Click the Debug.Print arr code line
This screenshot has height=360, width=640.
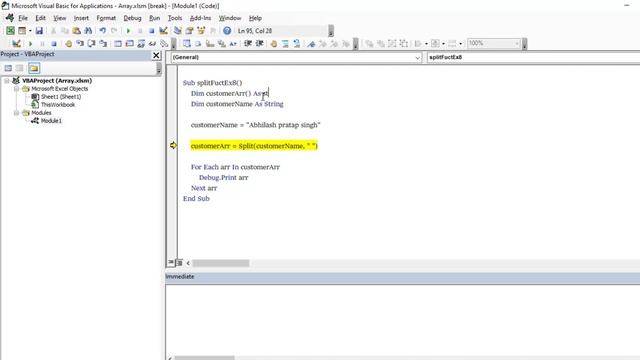(x=223, y=178)
